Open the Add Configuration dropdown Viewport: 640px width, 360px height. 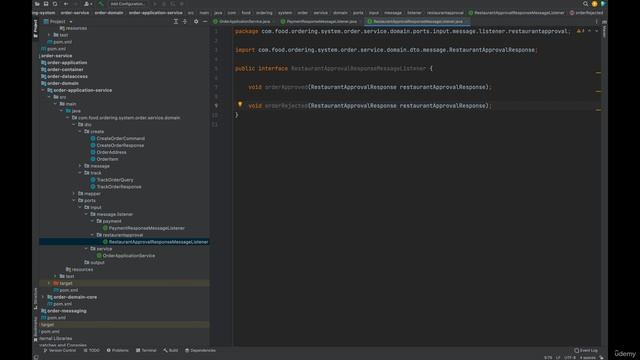128,4
